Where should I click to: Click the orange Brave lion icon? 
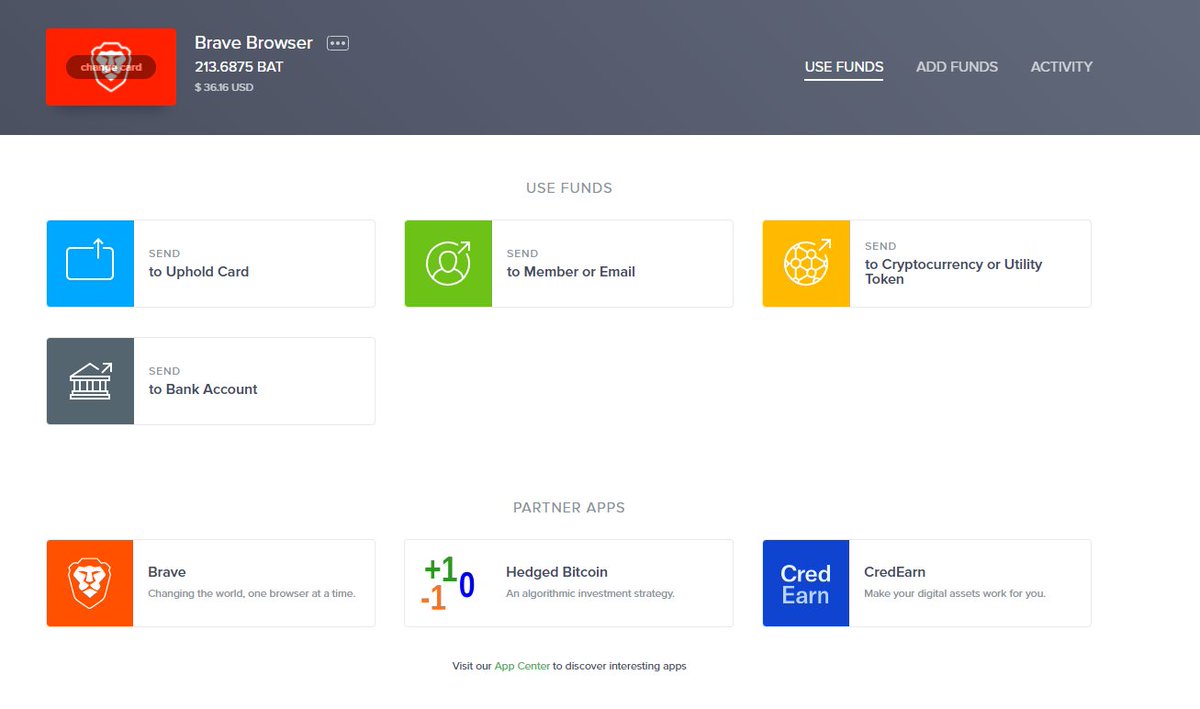pos(90,583)
